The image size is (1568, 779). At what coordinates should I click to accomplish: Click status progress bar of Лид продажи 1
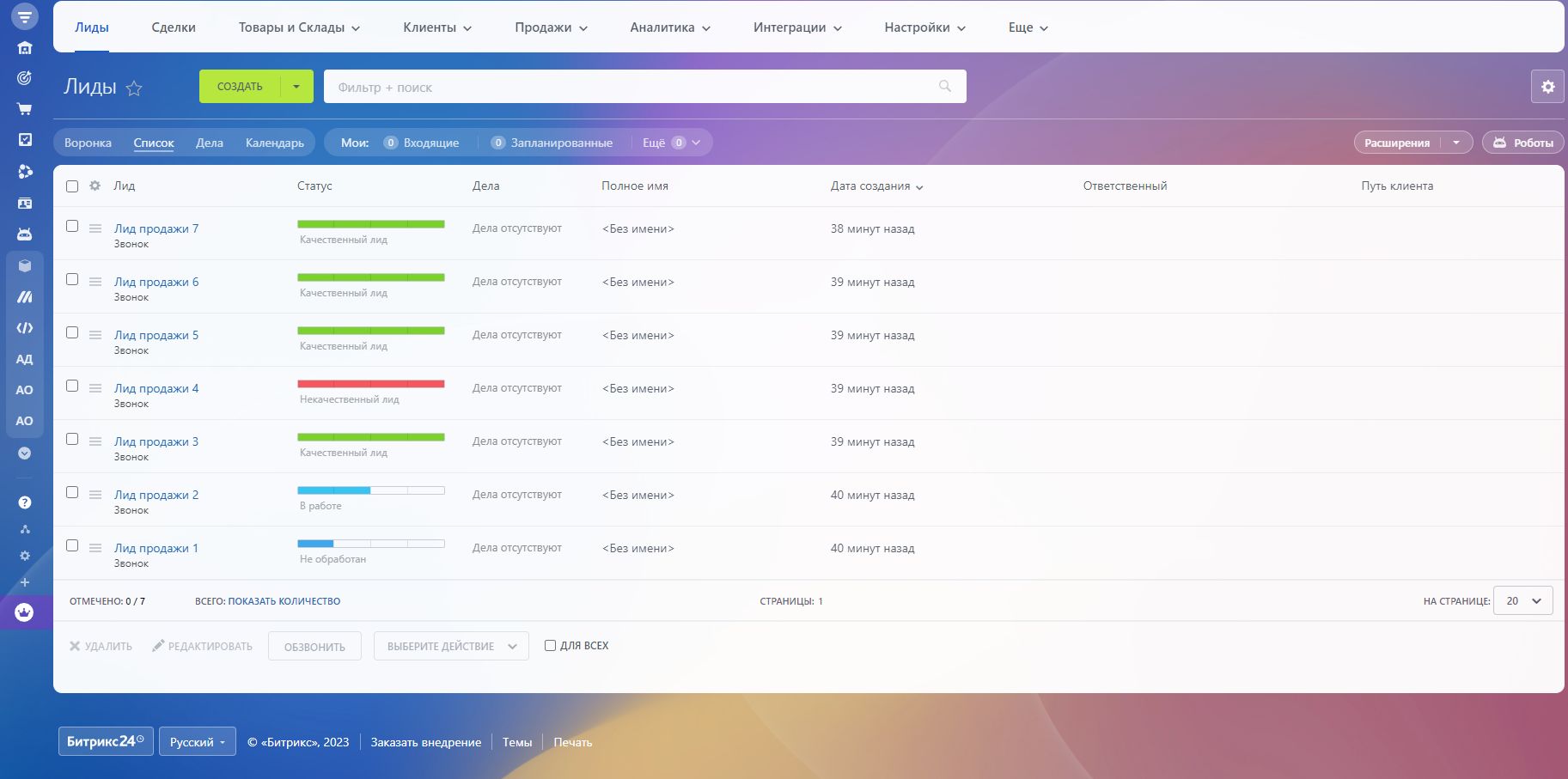point(370,544)
